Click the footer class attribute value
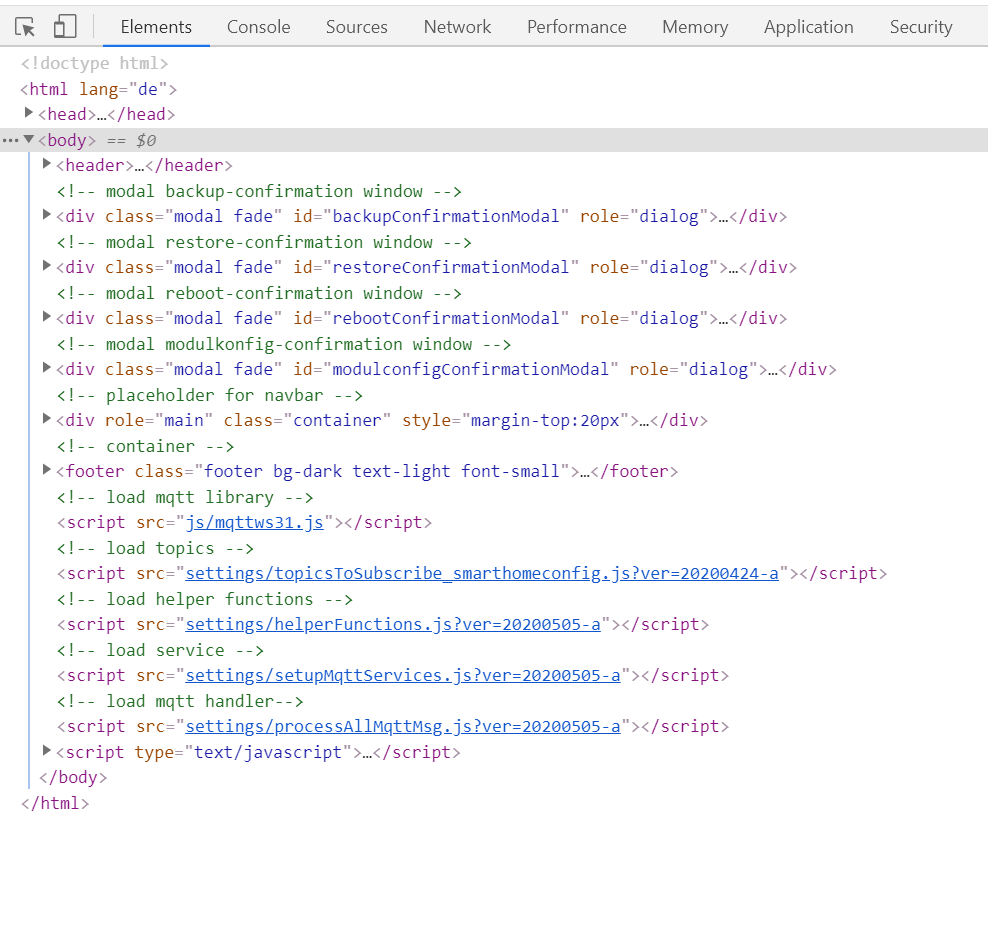This screenshot has height=926, width=988. tap(382, 472)
